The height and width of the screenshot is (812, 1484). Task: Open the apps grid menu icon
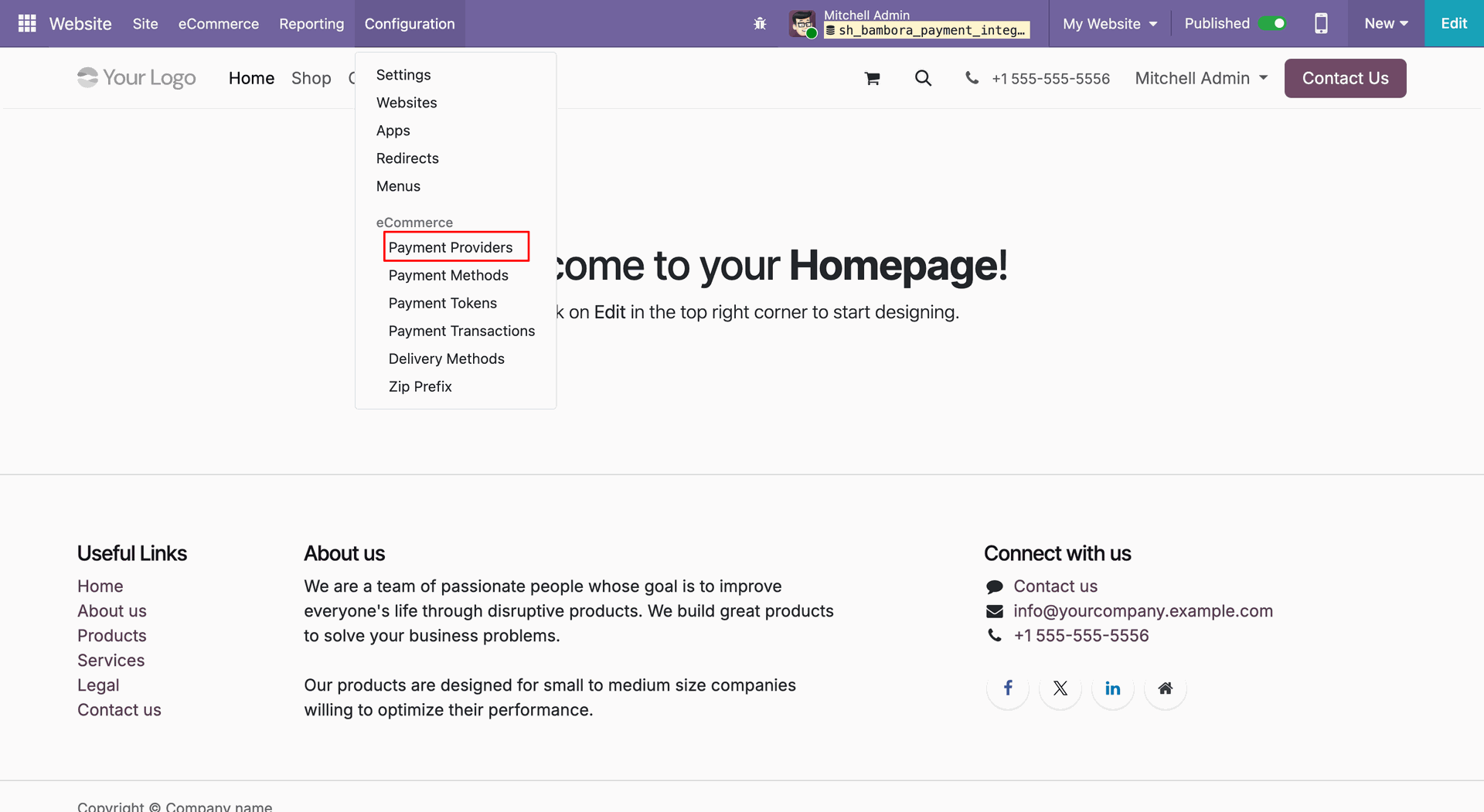coord(27,23)
